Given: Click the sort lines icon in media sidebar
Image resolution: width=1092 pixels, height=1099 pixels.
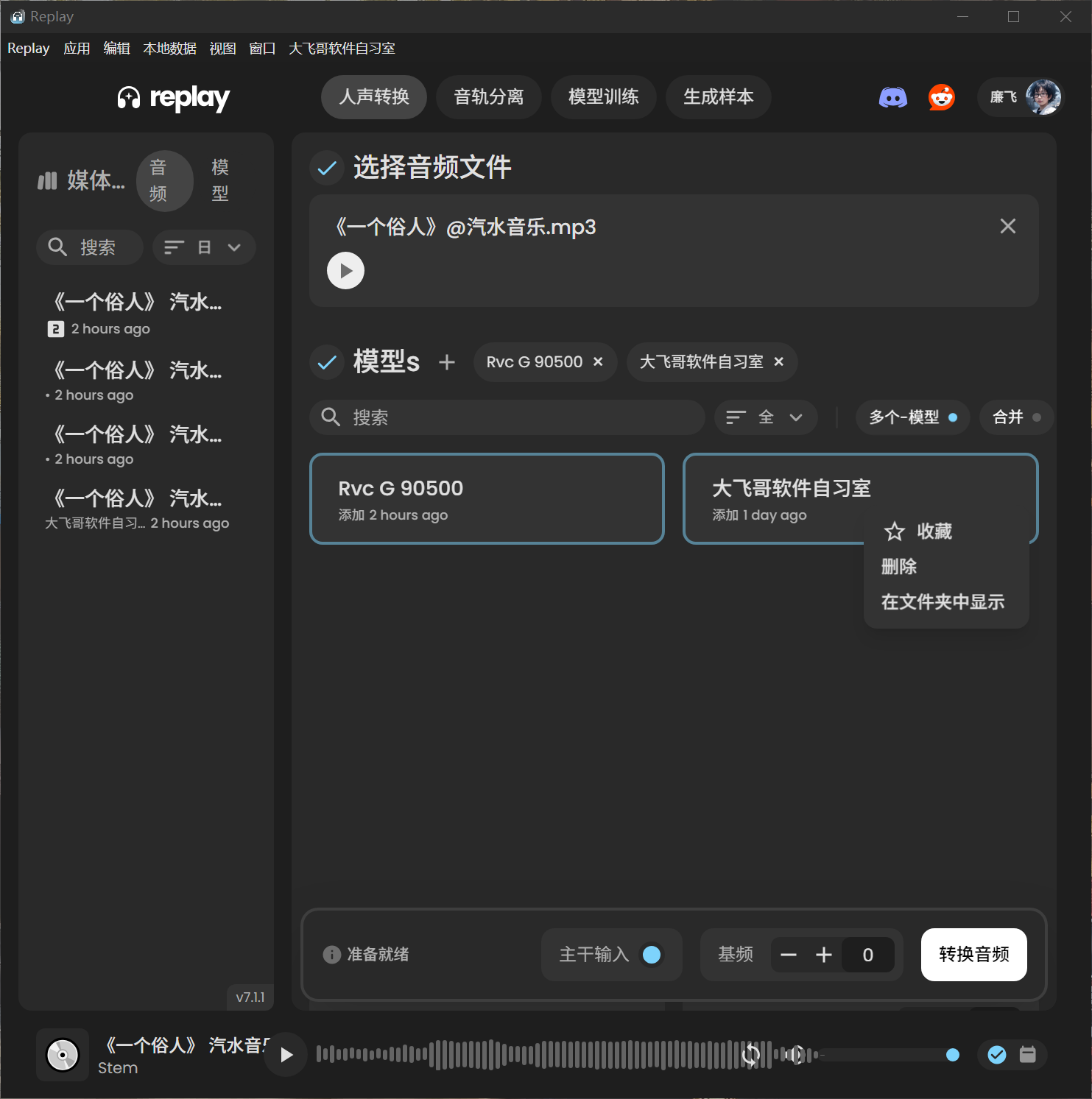Looking at the screenshot, I should point(174,247).
